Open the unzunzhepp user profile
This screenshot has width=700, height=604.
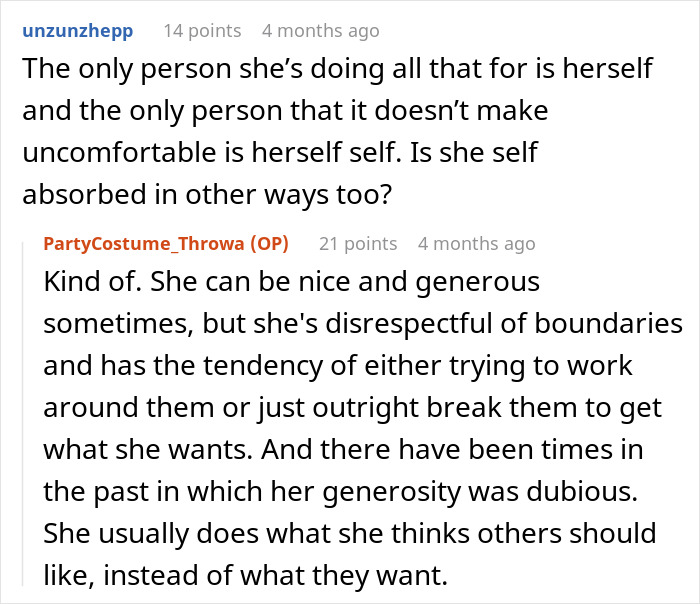[x=78, y=31]
